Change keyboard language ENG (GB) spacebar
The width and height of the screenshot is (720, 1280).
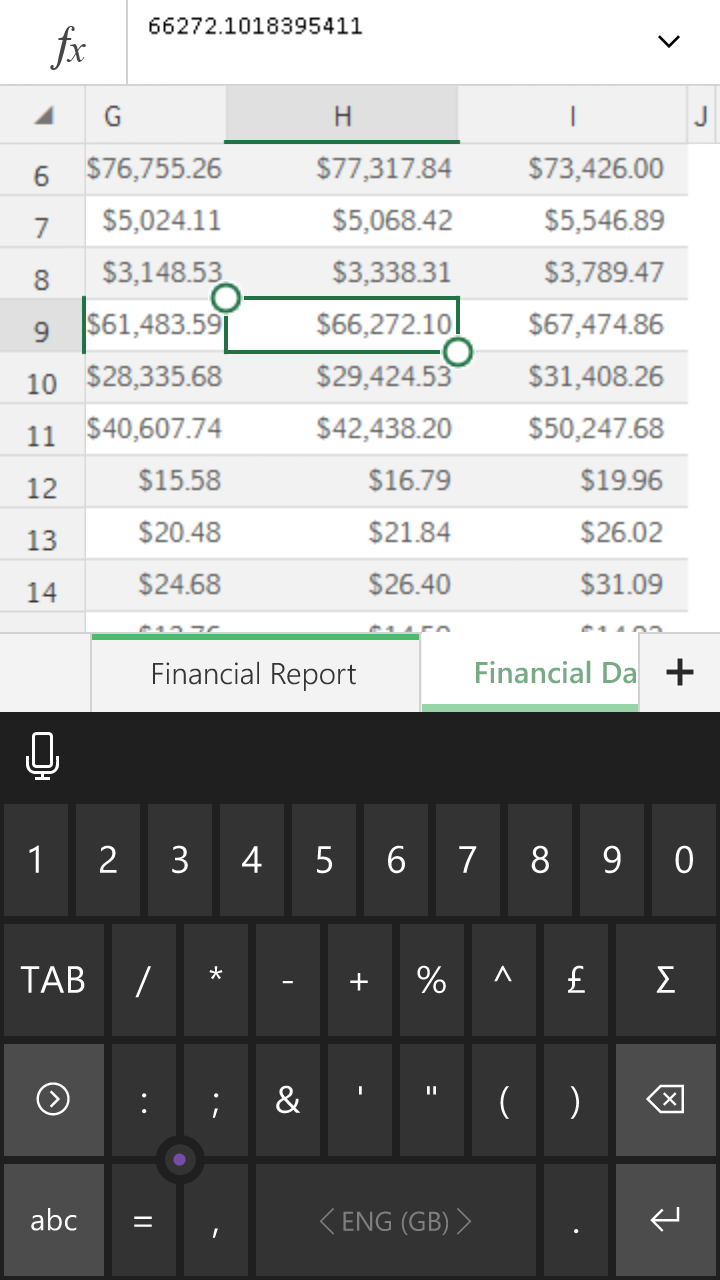pos(395,1221)
